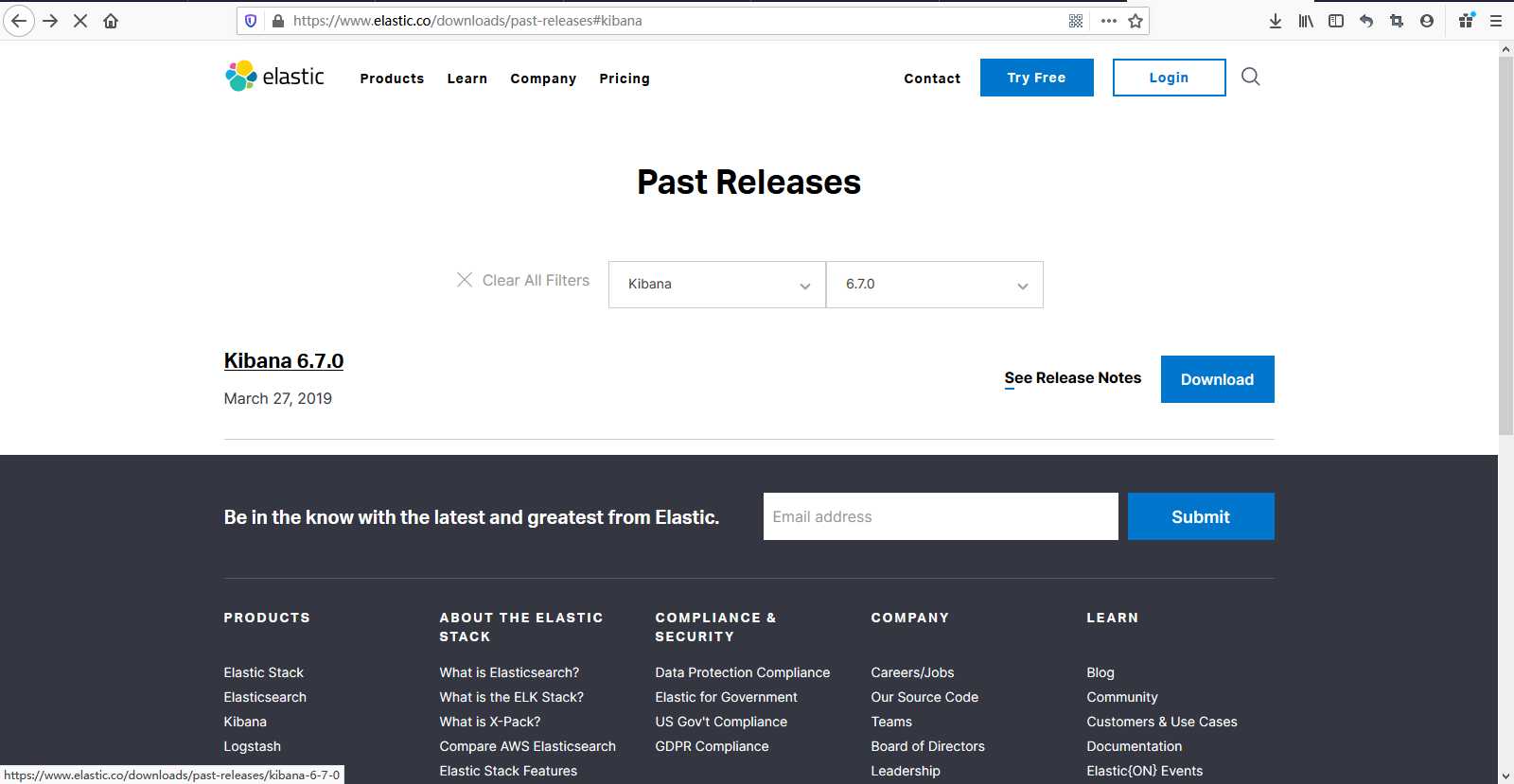Viewport: 1514px width, 784px height.
Task: Open Community footer link
Action: coord(1122,697)
